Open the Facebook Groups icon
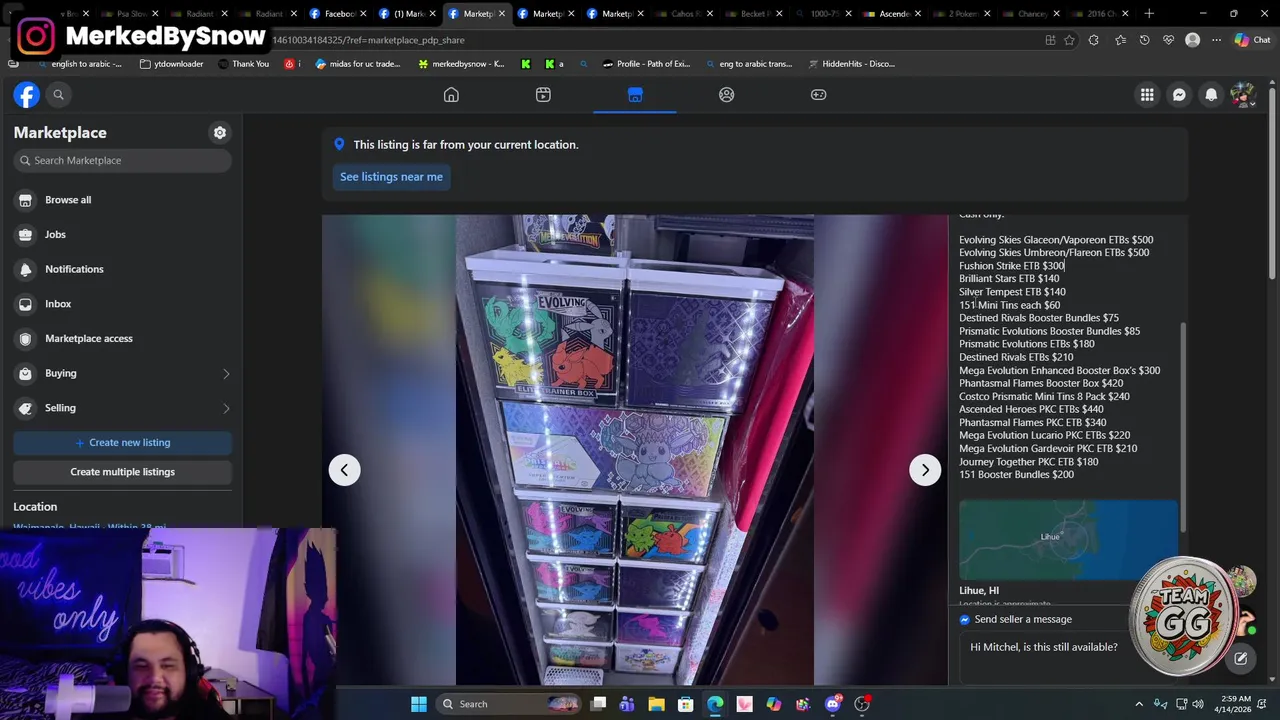This screenshot has width=1280, height=720. pos(727,95)
